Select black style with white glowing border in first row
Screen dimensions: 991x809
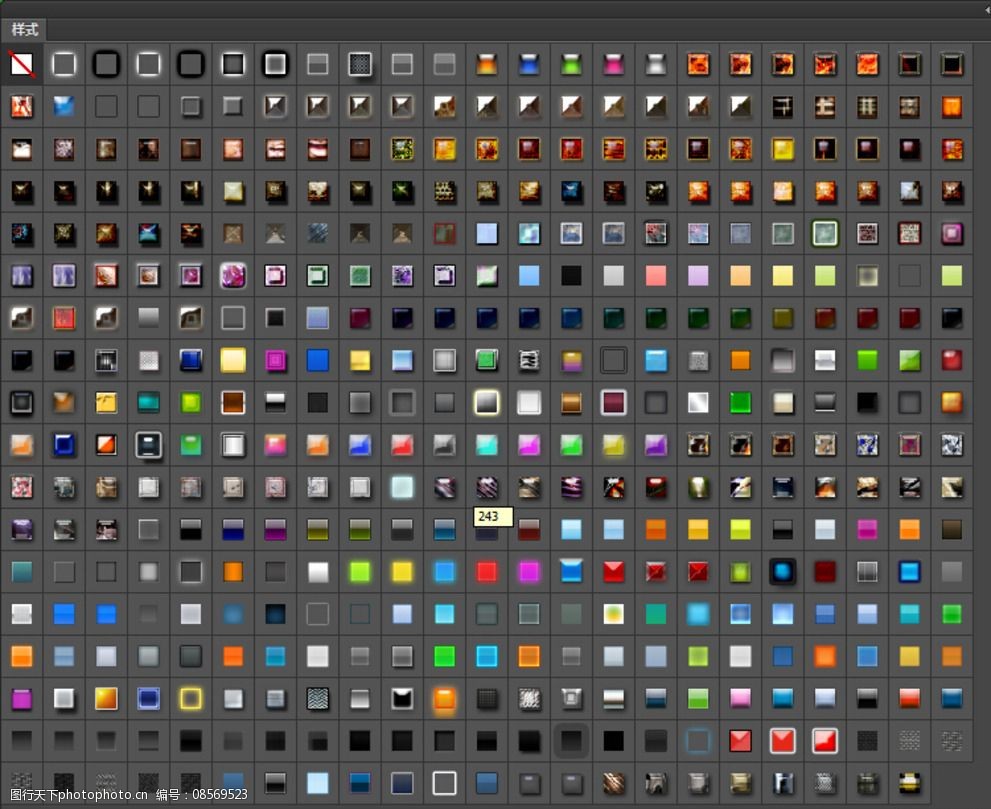pyautogui.click(x=275, y=64)
